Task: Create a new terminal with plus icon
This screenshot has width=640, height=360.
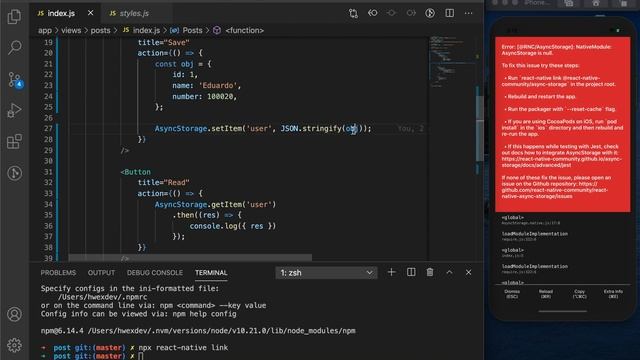Action: coord(391,272)
